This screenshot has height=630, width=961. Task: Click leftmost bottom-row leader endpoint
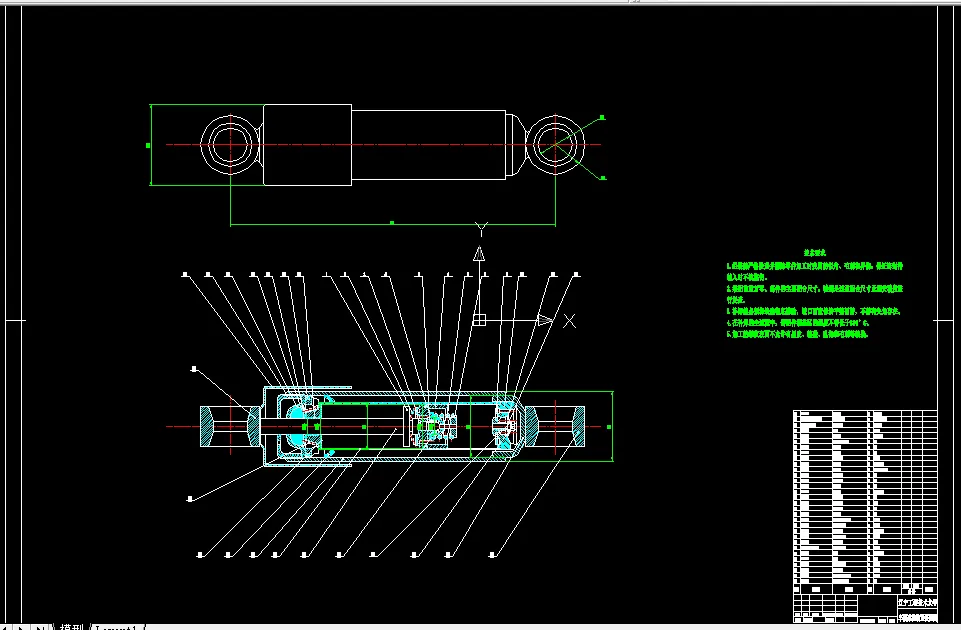pos(200,555)
